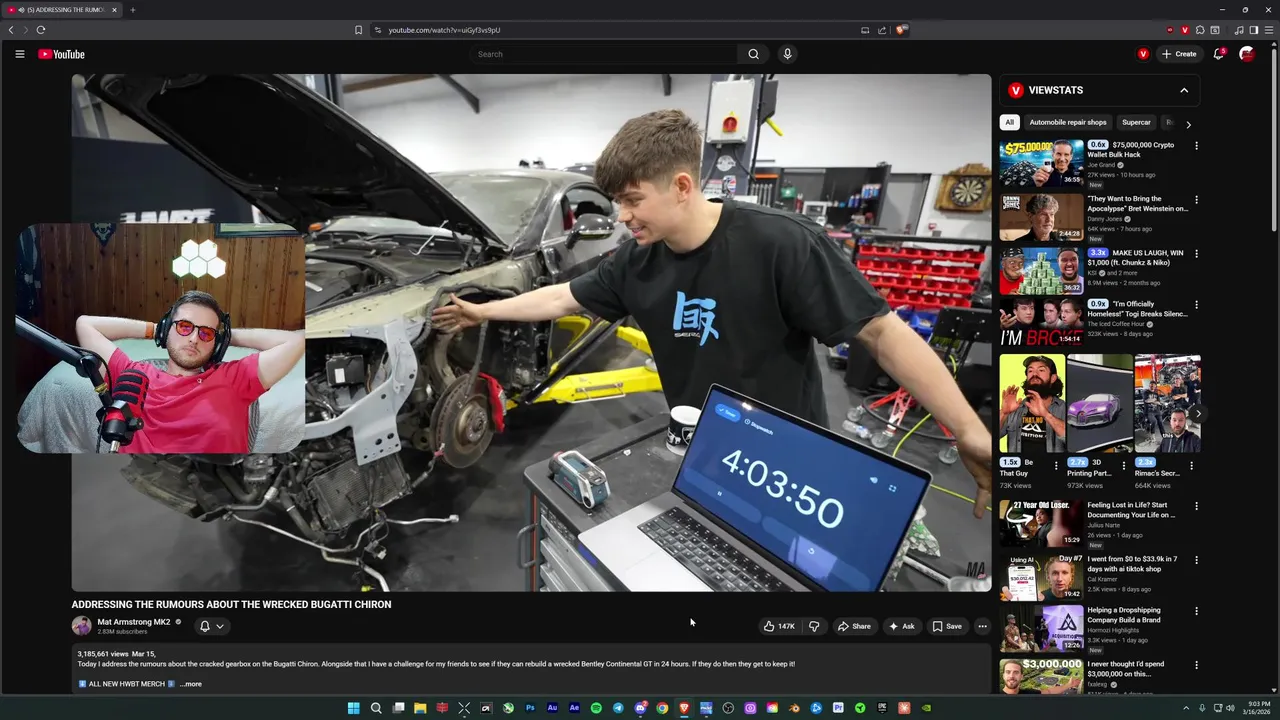Dislike the video with the thumbs-down
The width and height of the screenshot is (1280, 720).
click(814, 626)
